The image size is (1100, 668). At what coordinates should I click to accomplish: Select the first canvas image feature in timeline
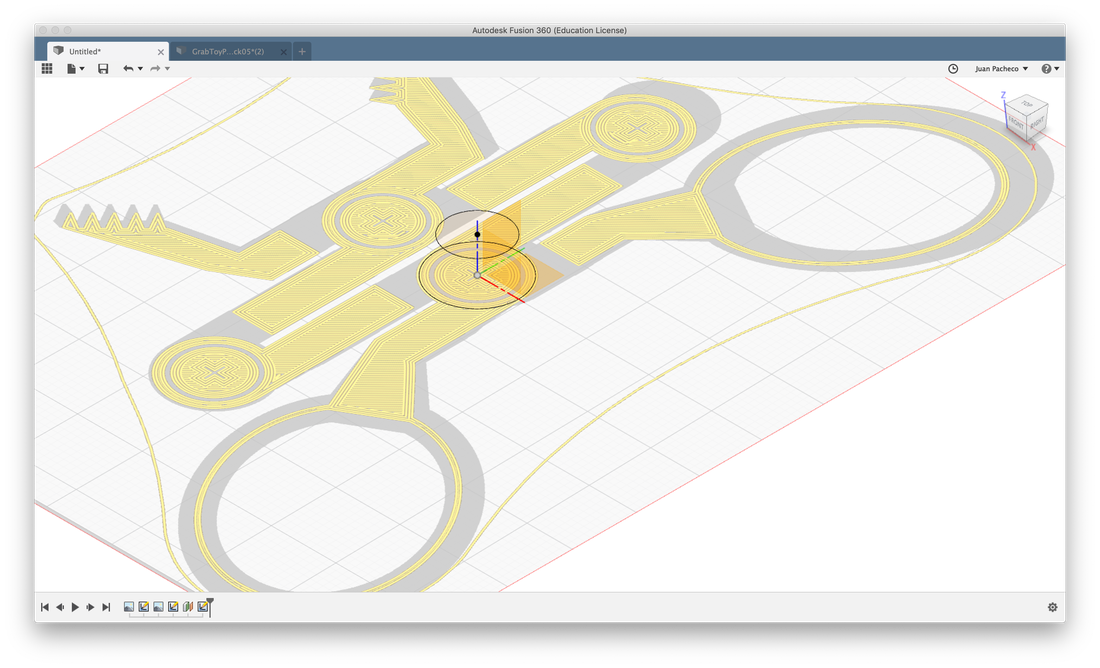pyautogui.click(x=129, y=607)
